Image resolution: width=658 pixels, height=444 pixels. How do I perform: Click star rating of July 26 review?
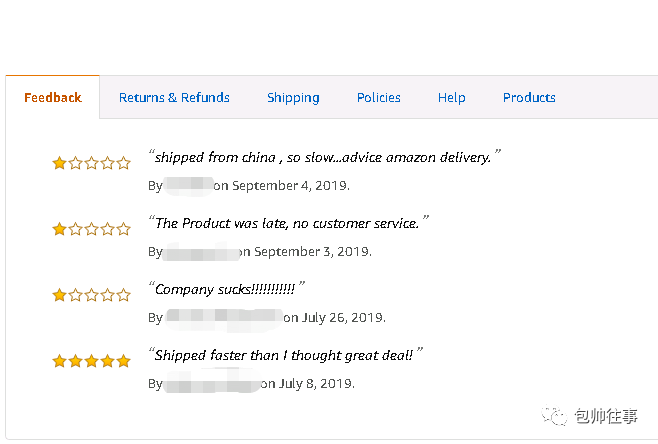tap(91, 295)
